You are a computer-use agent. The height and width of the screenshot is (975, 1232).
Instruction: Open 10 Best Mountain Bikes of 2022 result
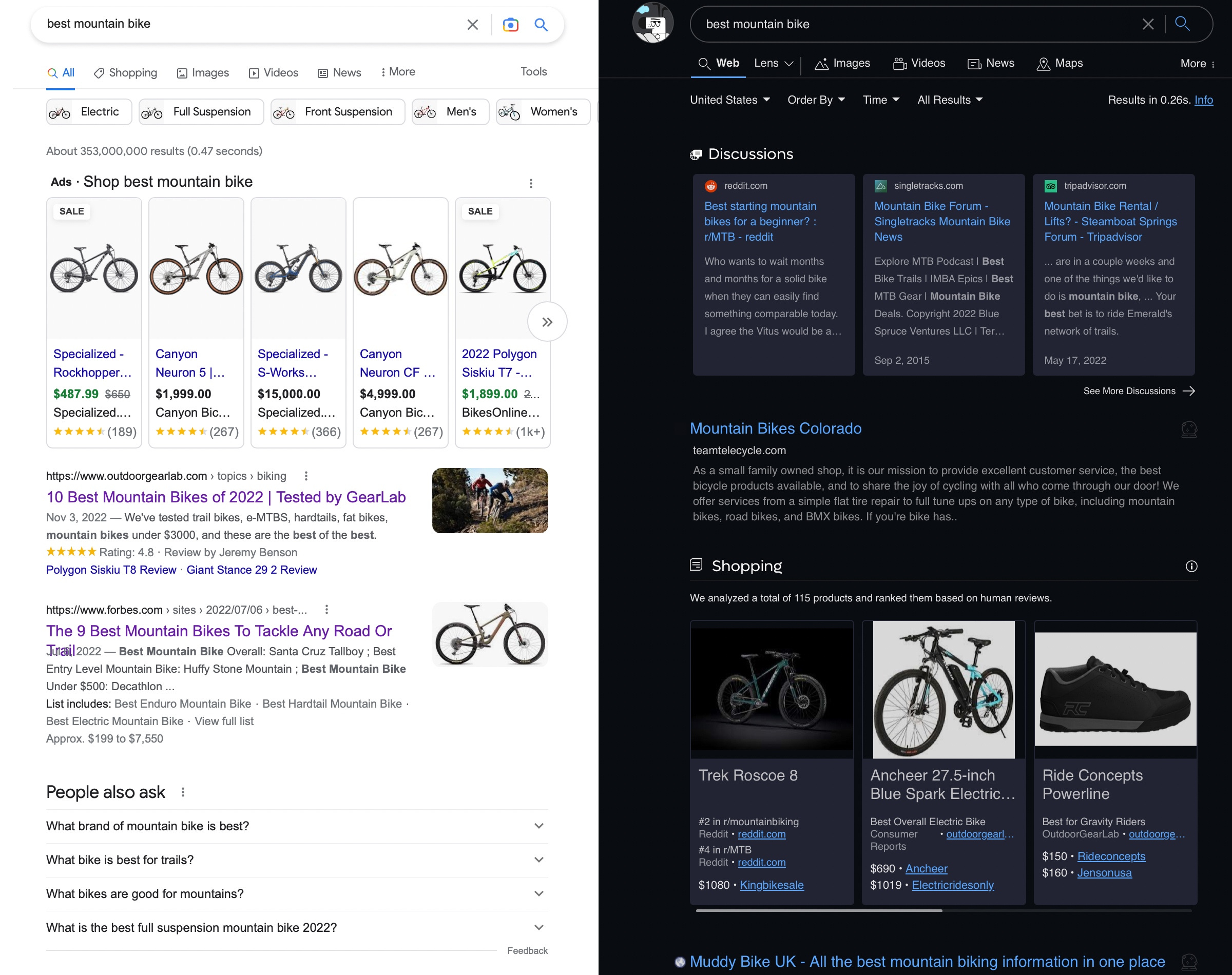226,497
